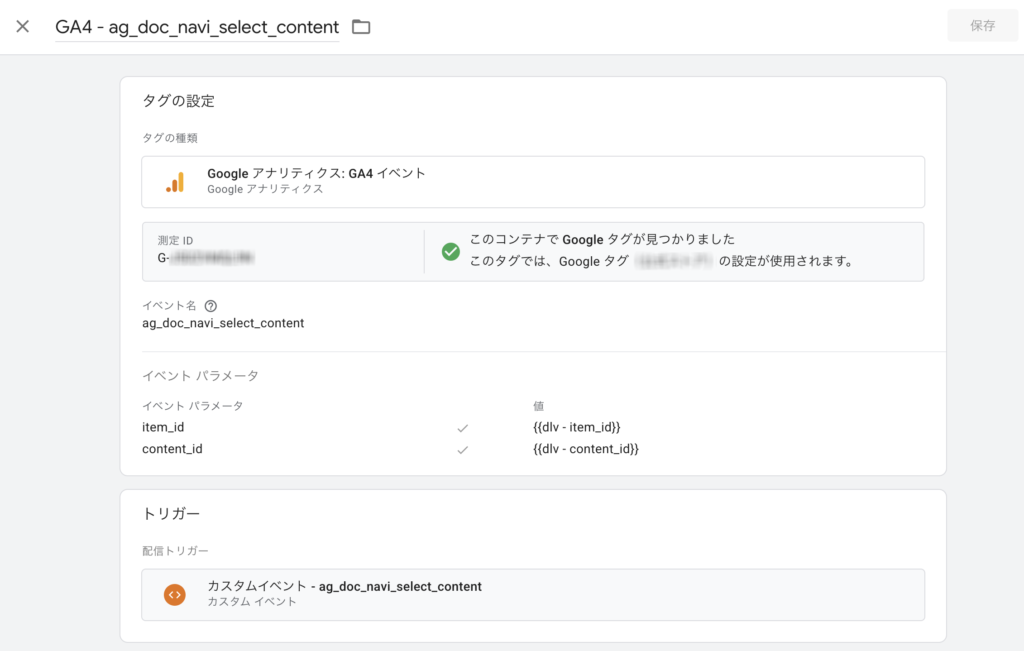This screenshot has width=1024, height=651.
Task: Click the Google Analytics bar chart icon
Action: pos(175,181)
